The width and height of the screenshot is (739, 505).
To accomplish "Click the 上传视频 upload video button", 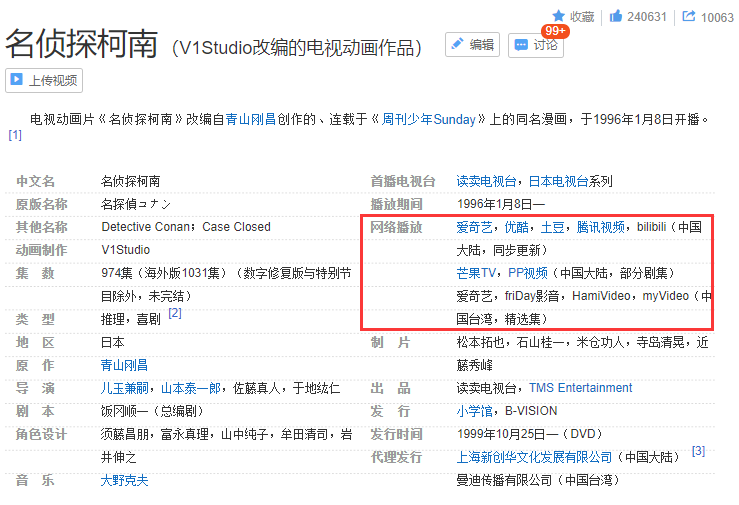I will pos(44,81).
